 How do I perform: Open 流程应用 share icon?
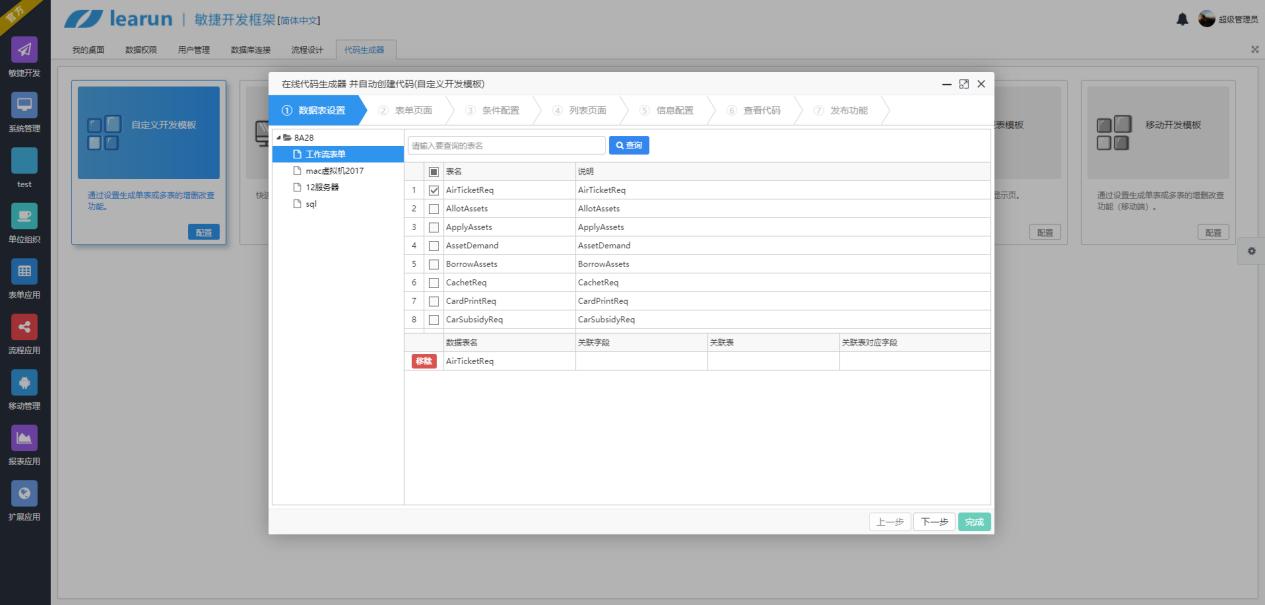25,328
